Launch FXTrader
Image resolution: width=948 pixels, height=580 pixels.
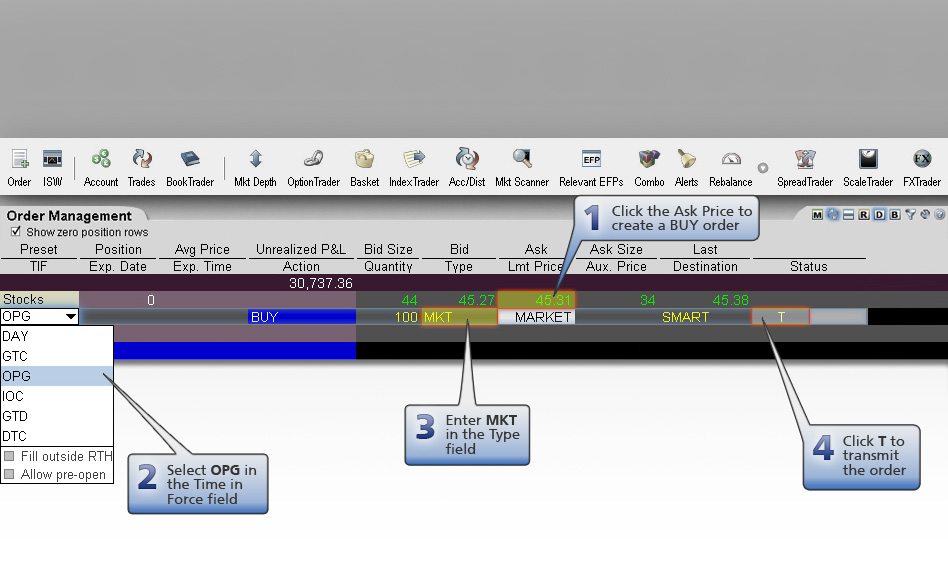922,168
